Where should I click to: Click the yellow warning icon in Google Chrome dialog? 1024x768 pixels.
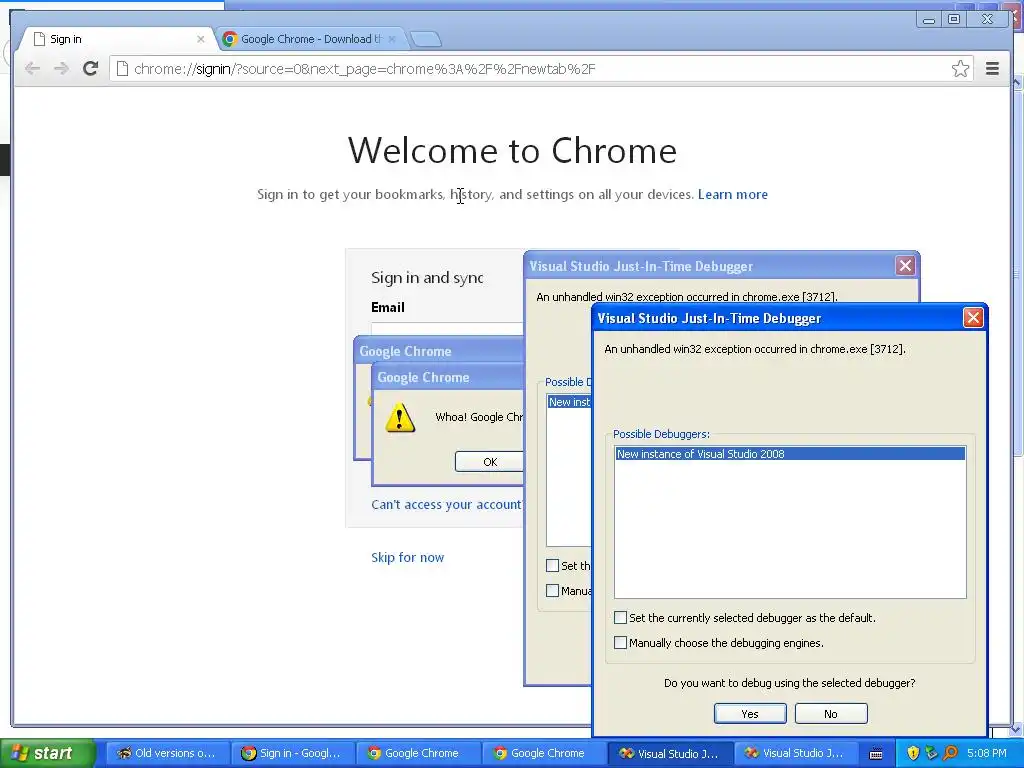[400, 418]
